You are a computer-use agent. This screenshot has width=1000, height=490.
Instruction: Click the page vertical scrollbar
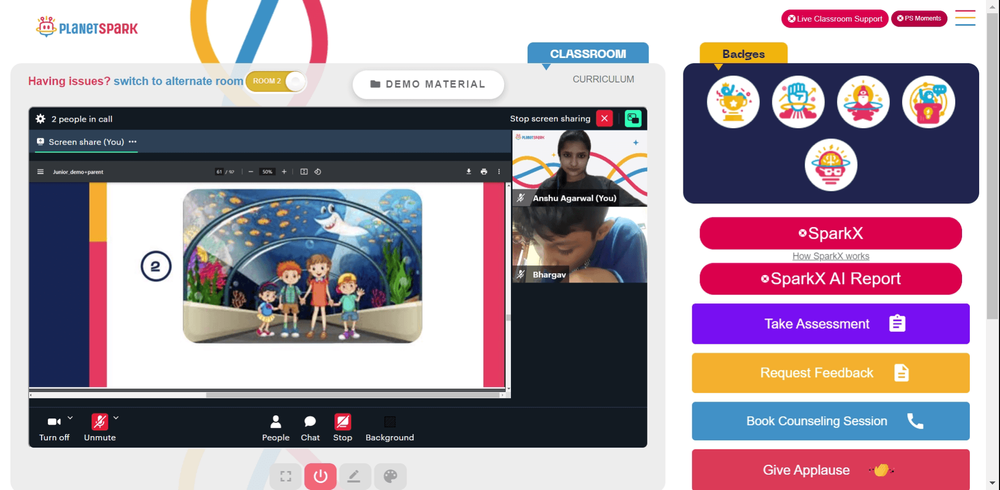pos(992,166)
